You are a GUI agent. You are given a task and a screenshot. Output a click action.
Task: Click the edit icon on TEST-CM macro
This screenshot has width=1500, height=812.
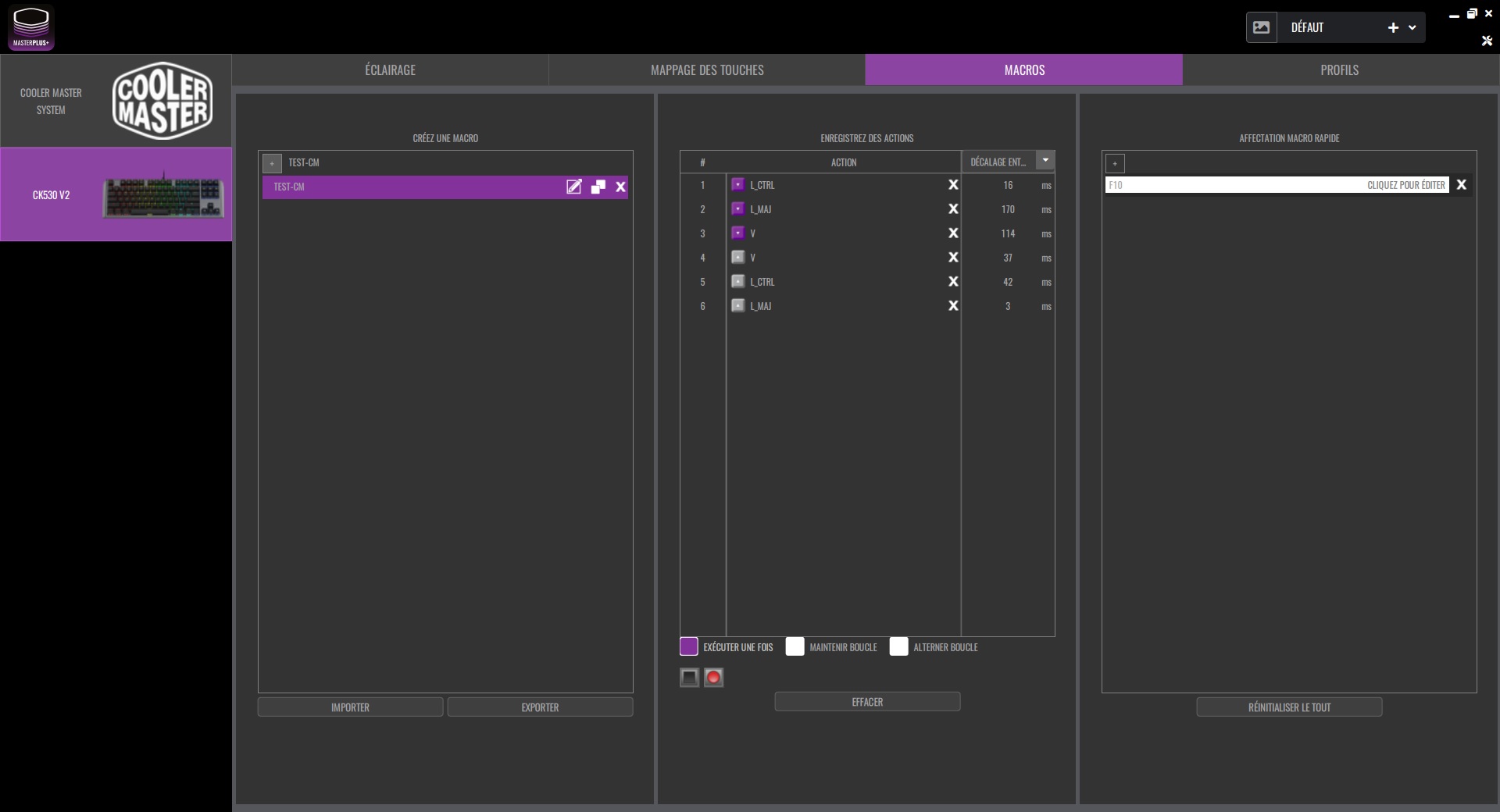574,187
